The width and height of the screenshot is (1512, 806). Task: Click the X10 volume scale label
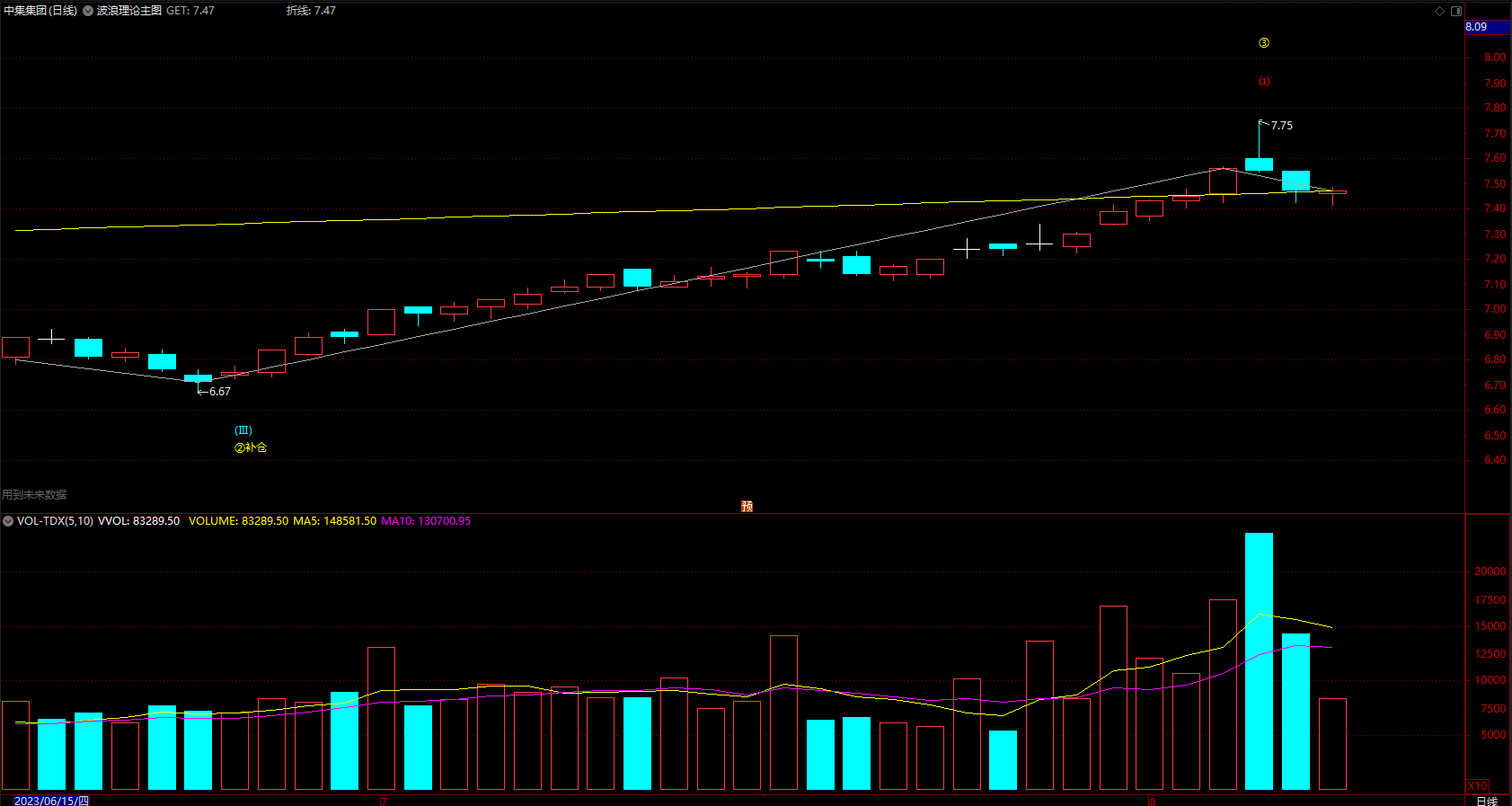[1477, 786]
